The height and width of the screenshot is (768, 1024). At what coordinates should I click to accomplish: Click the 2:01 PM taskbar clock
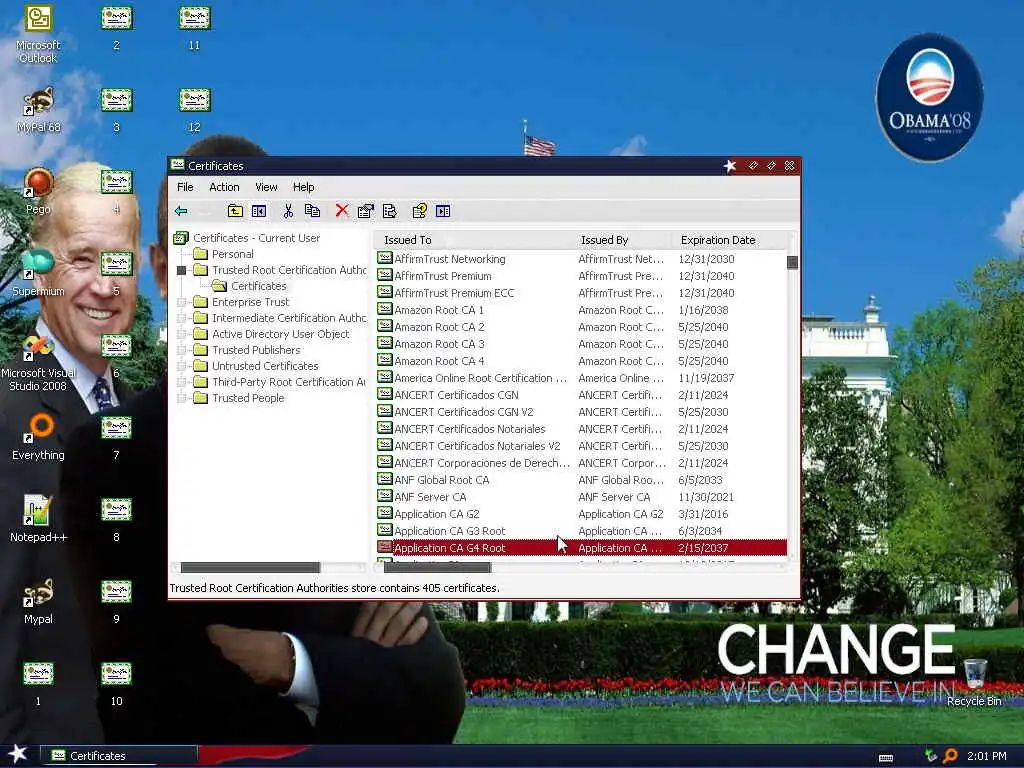[986, 756]
